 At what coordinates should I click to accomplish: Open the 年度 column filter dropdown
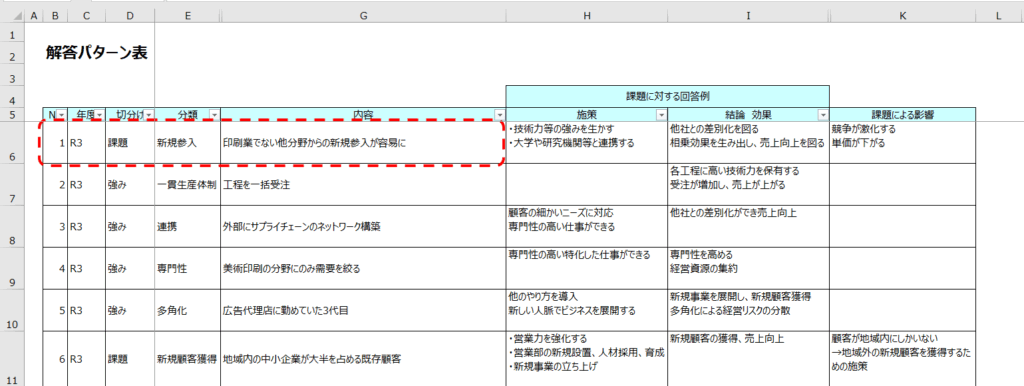coord(99,114)
